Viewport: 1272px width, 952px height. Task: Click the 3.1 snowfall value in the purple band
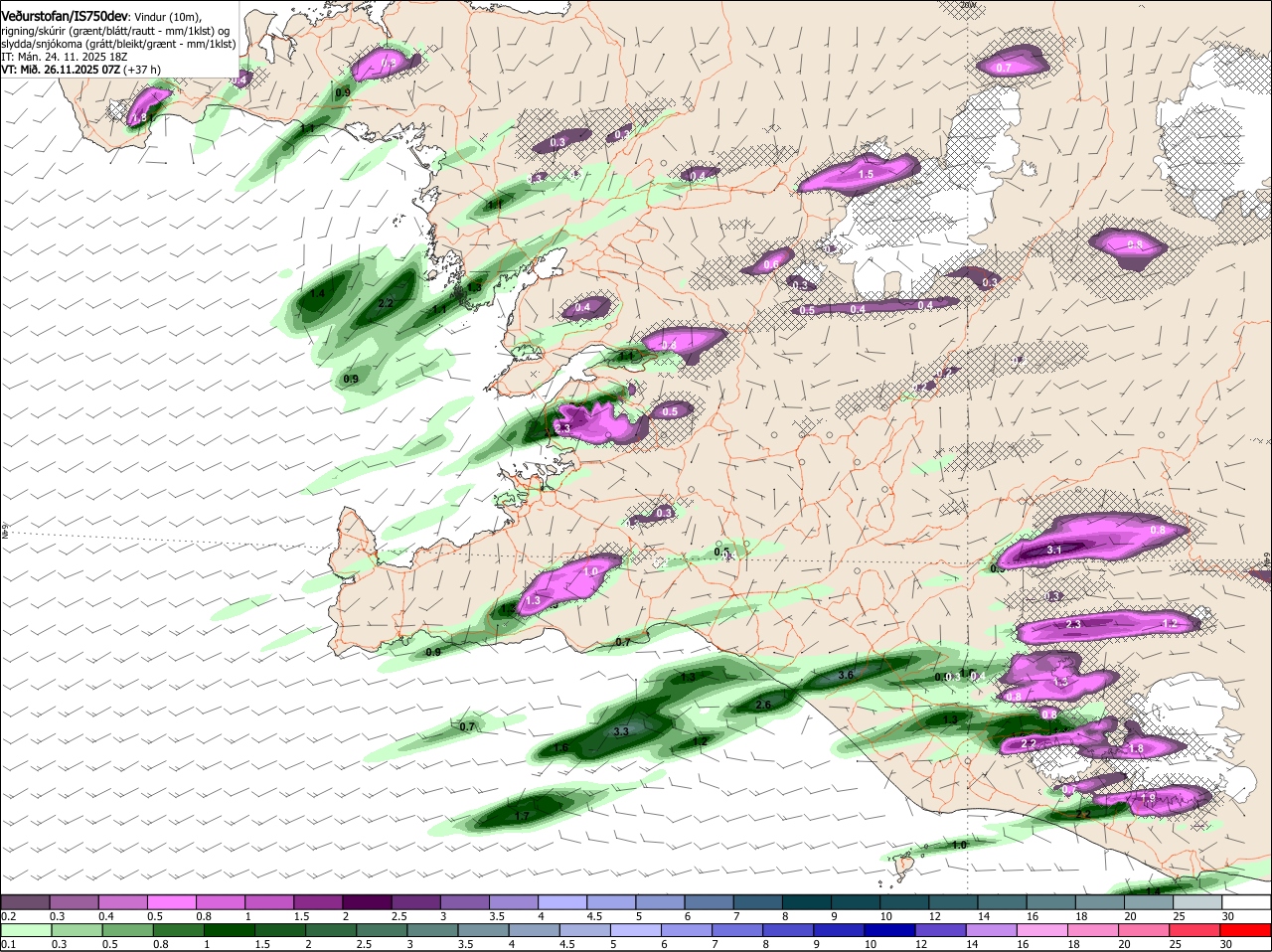tap(1055, 550)
